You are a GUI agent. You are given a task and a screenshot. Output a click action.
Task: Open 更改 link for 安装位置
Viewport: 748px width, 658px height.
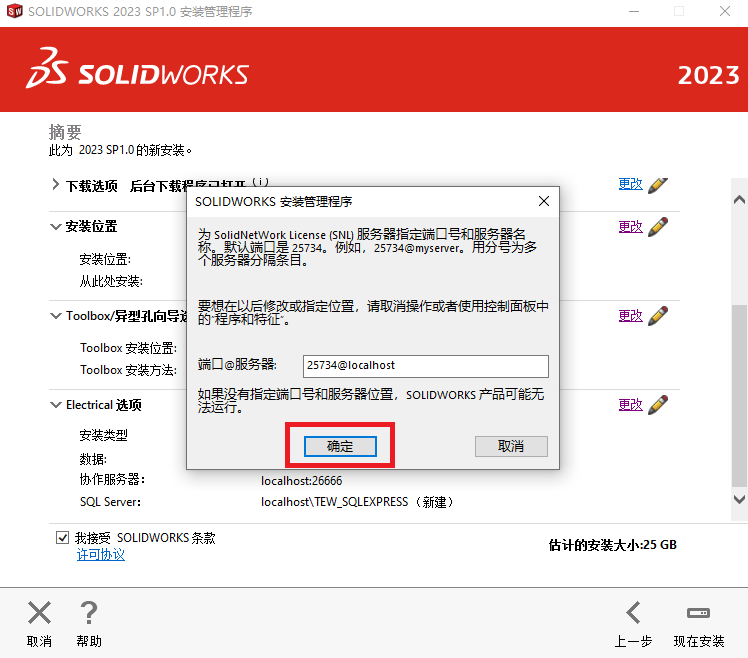point(630,227)
